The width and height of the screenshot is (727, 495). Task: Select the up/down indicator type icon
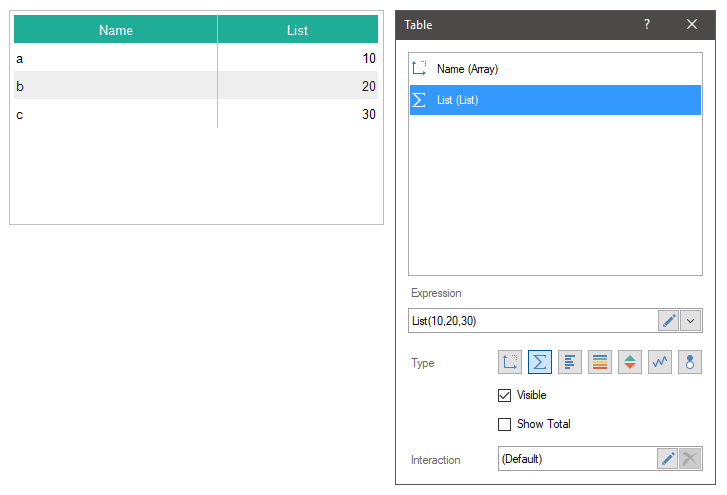click(630, 362)
